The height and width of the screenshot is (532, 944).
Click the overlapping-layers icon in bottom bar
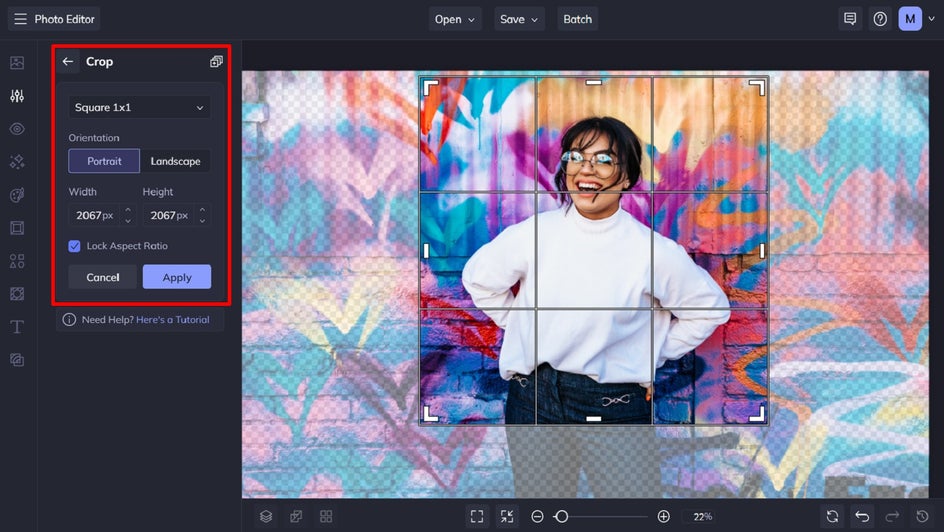[x=296, y=516]
